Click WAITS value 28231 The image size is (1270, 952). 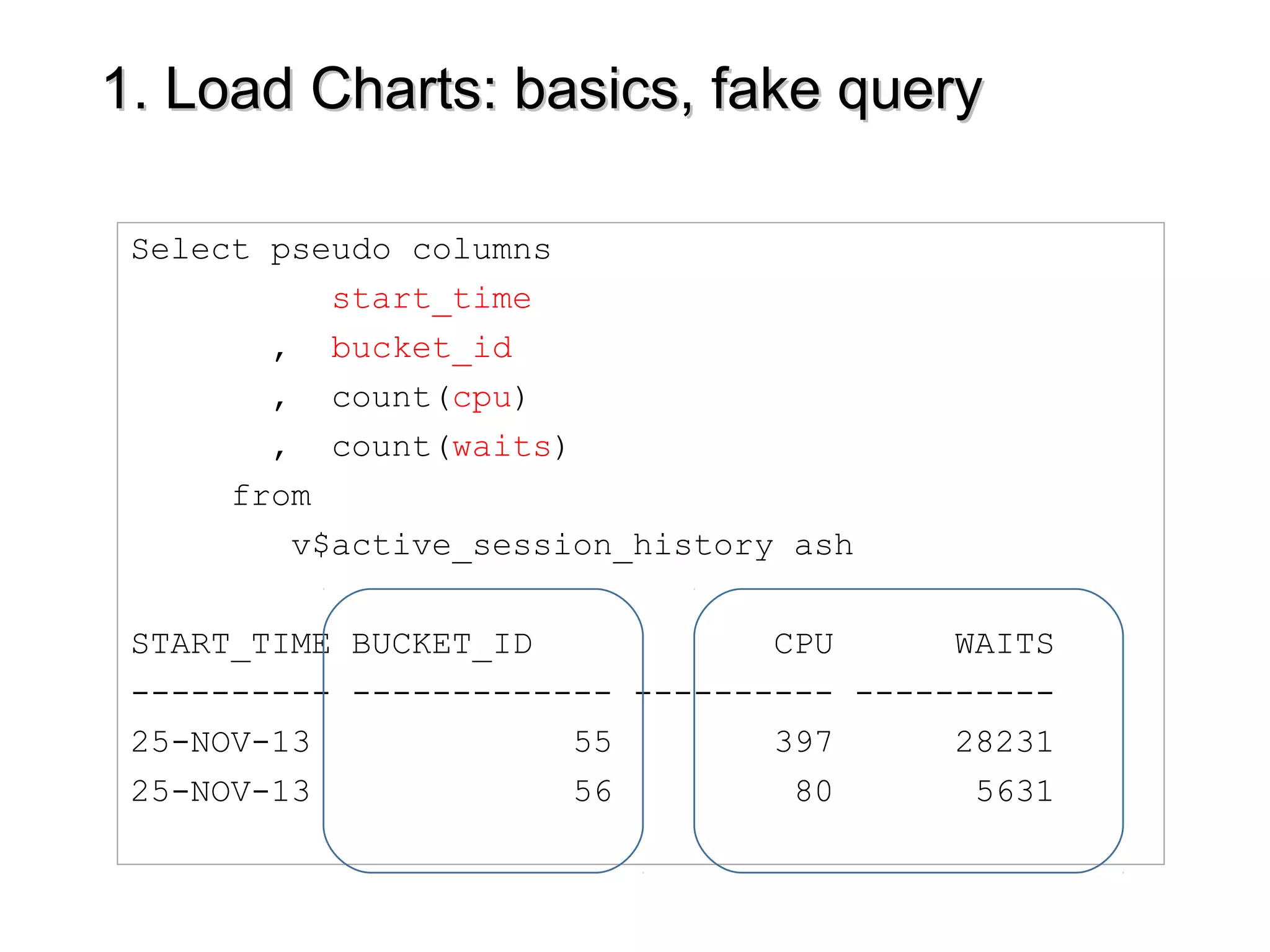(x=1004, y=743)
